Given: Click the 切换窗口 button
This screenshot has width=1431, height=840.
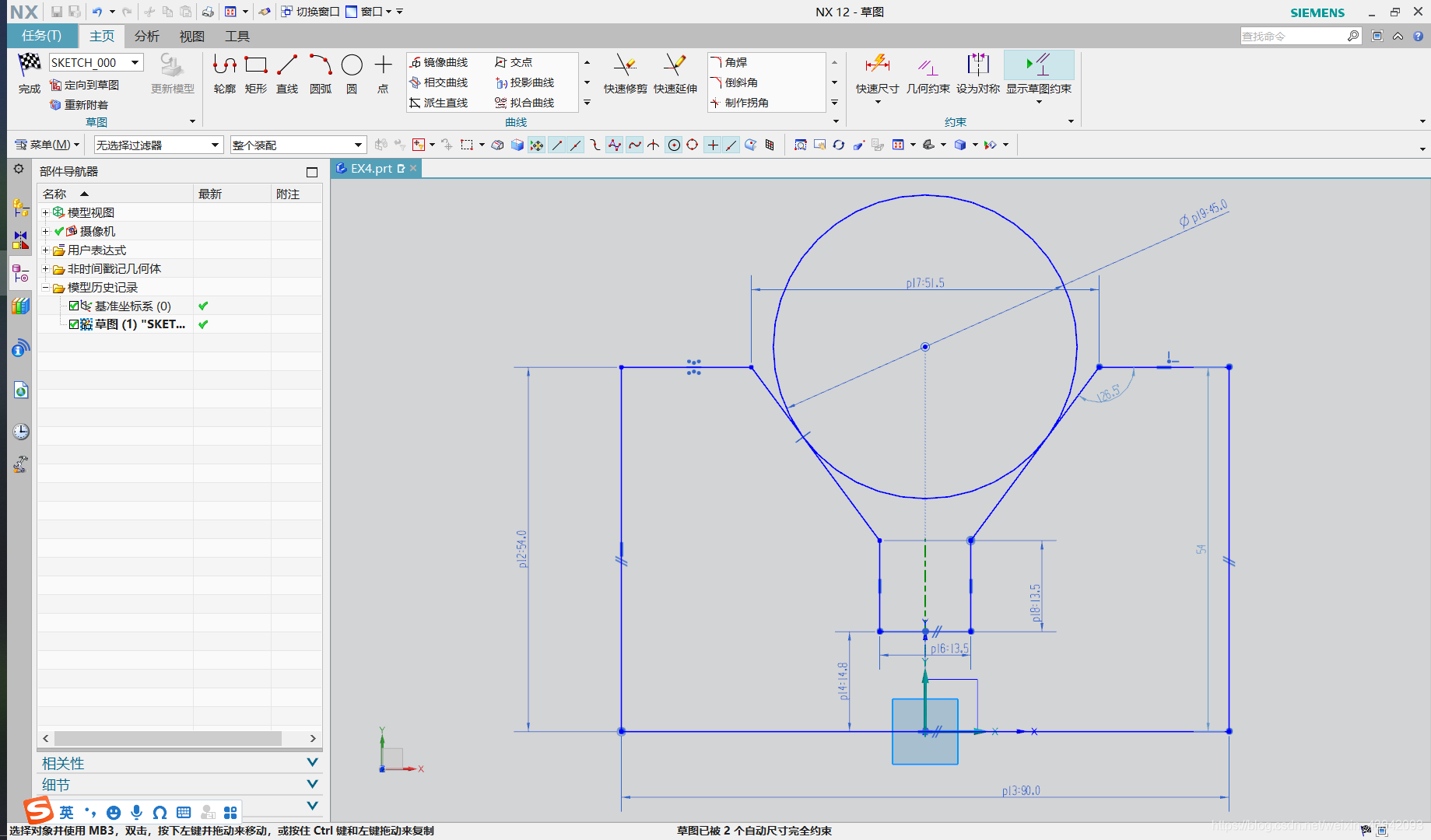Looking at the screenshot, I should [310, 12].
